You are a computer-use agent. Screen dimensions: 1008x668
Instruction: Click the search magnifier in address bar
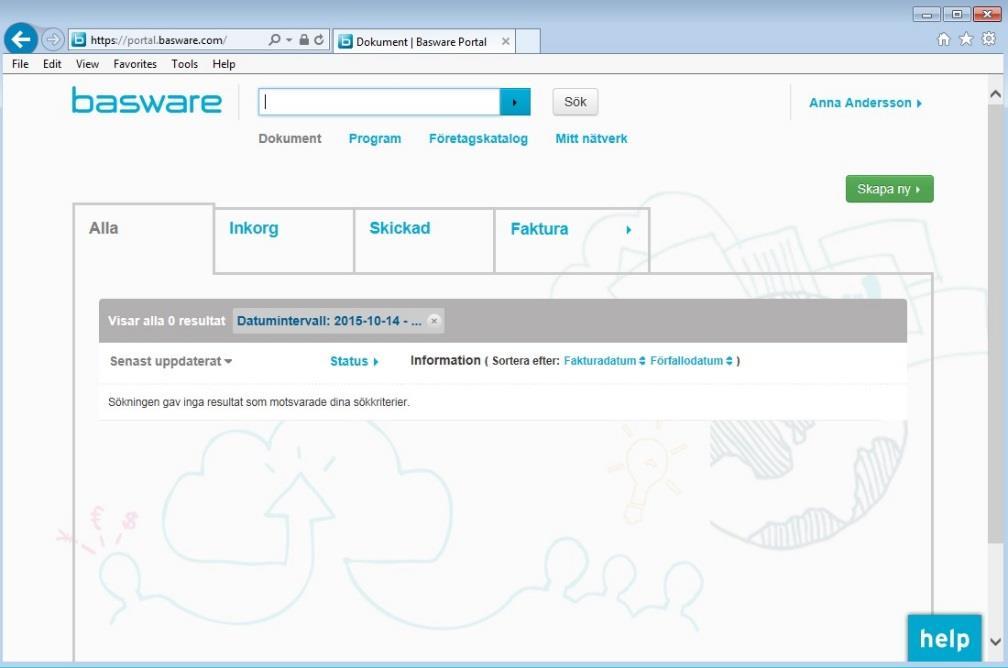pyautogui.click(x=274, y=40)
